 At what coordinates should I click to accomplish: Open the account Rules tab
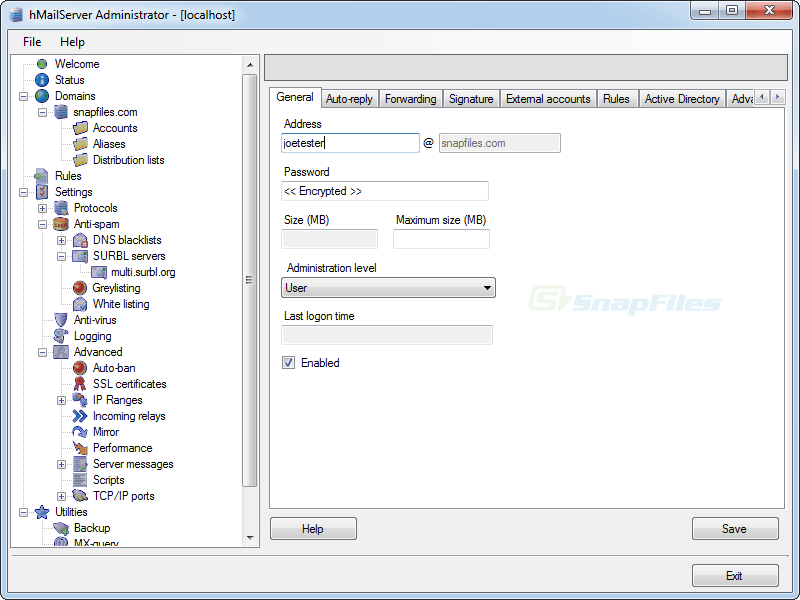coord(616,99)
